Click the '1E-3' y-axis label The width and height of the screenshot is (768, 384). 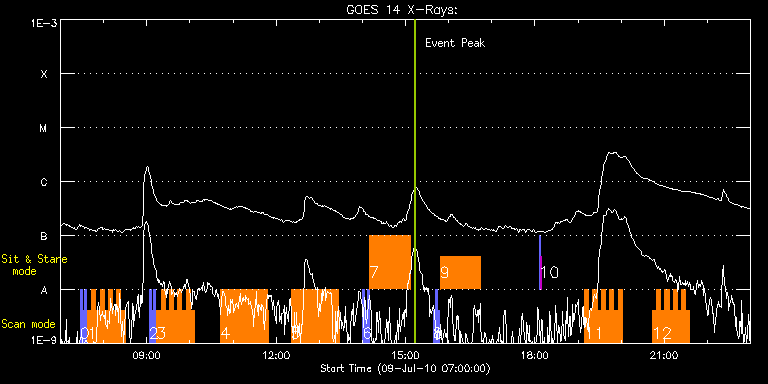click(x=44, y=24)
